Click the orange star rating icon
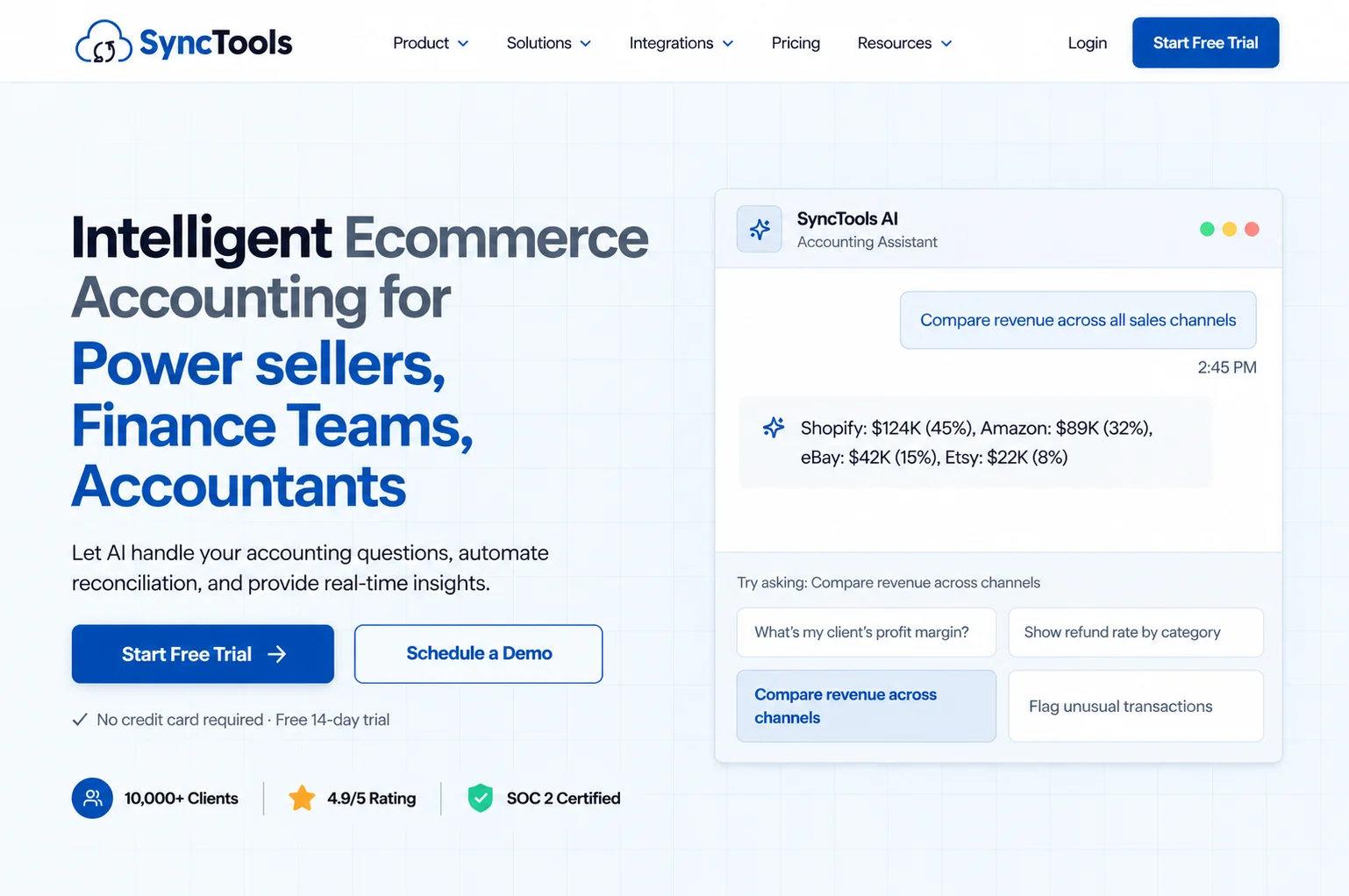This screenshot has height=896, width=1349. [302, 798]
